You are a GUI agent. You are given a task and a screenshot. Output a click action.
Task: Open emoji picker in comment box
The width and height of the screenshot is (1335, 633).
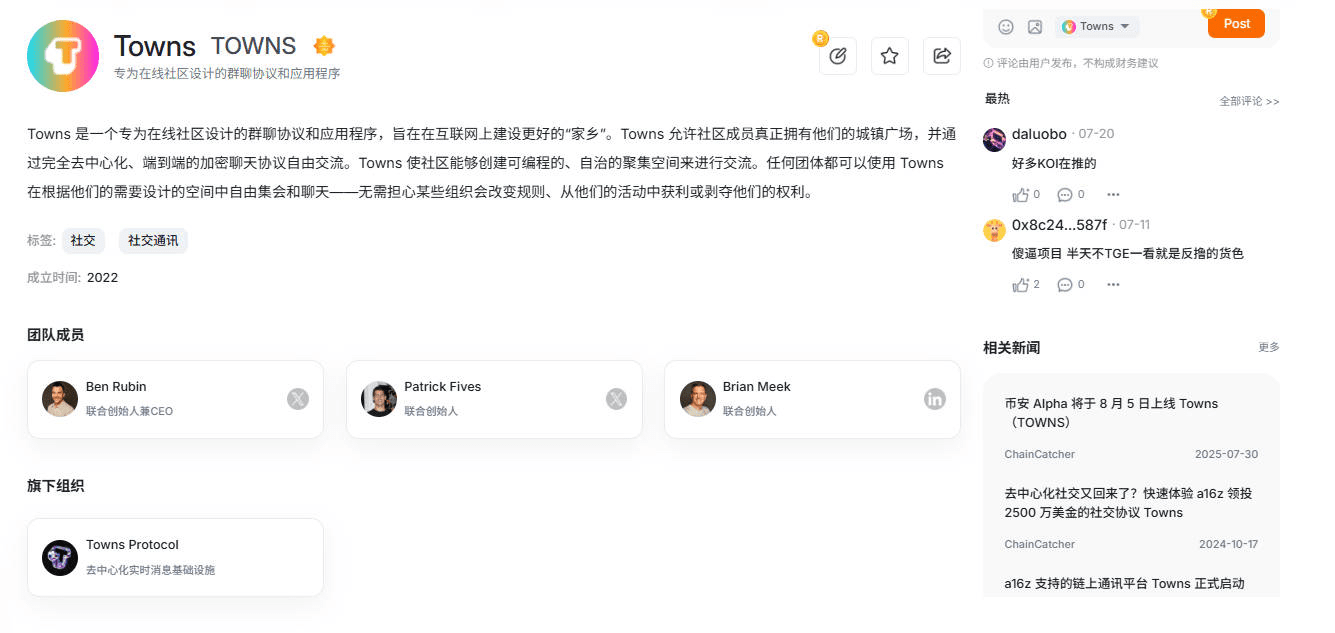click(x=1006, y=27)
